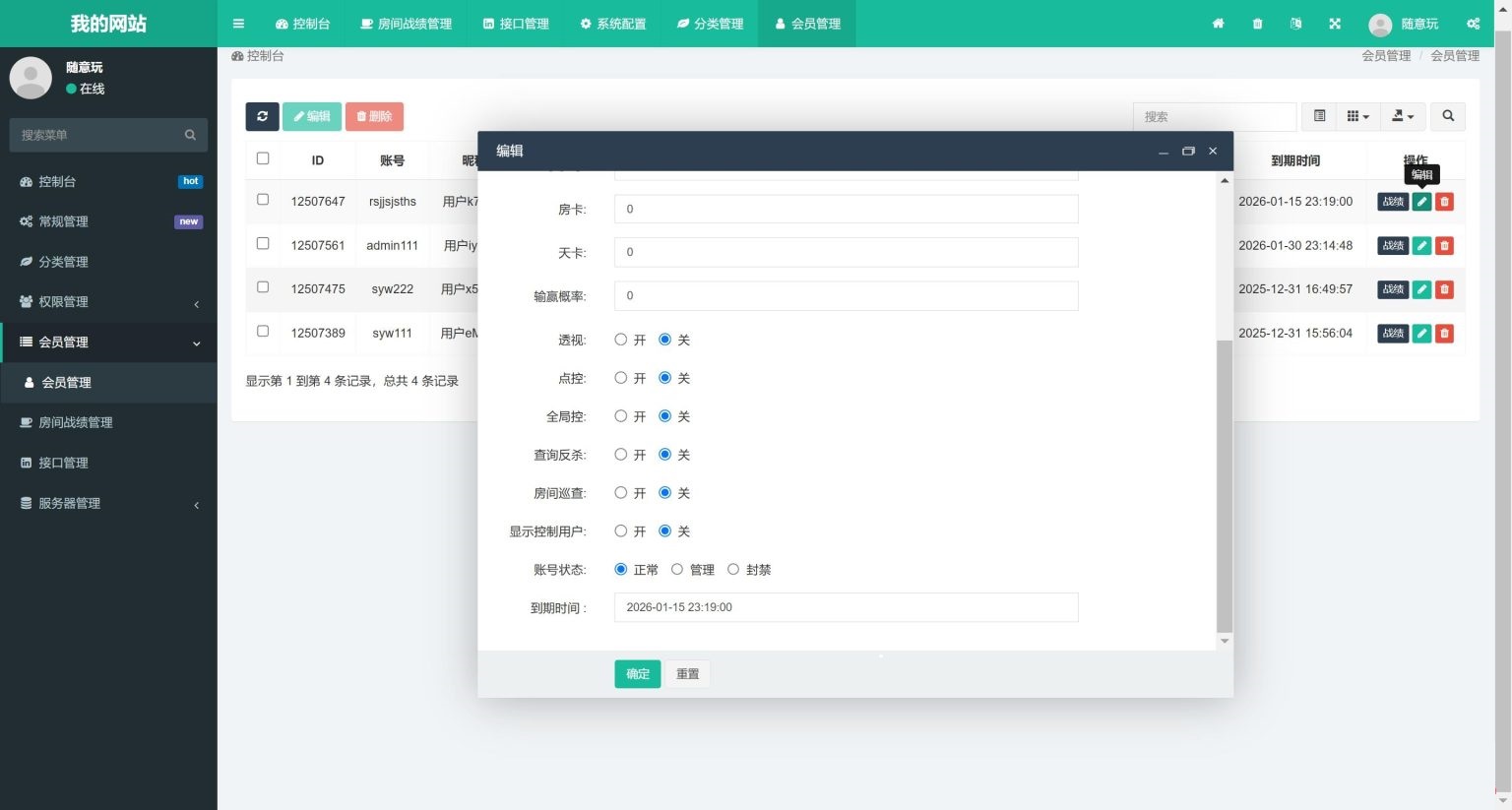Set 透视 to 开
The width and height of the screenshot is (1512, 810).
(x=621, y=339)
